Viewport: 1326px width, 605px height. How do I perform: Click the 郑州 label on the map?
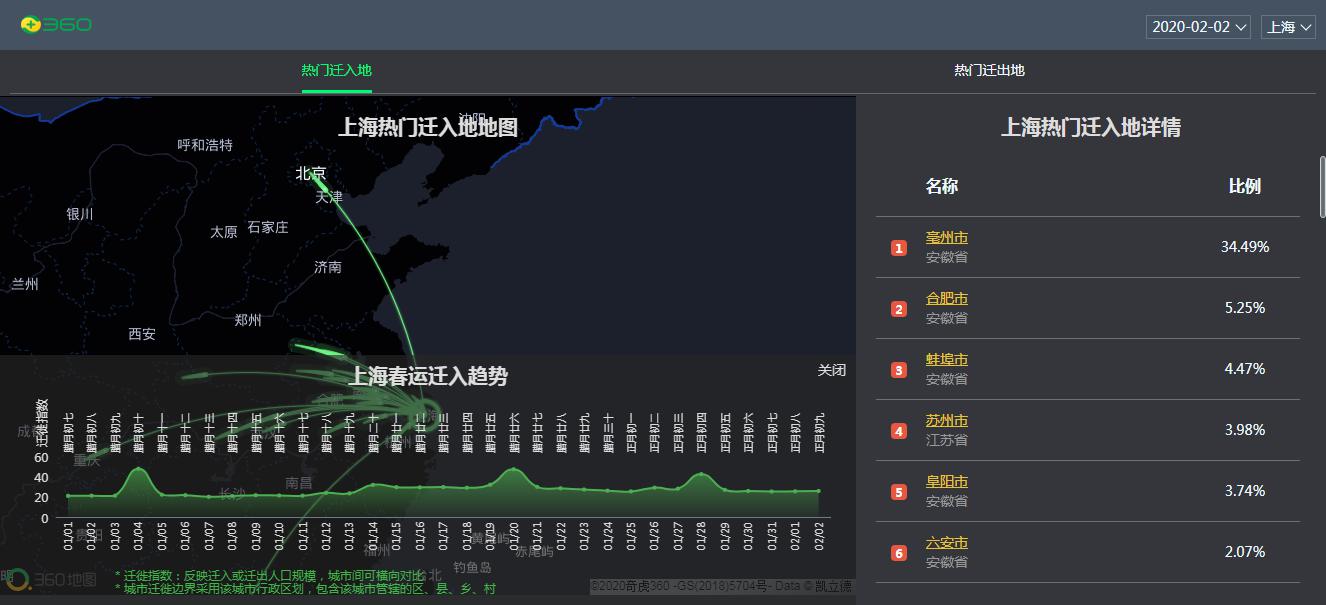(248, 320)
